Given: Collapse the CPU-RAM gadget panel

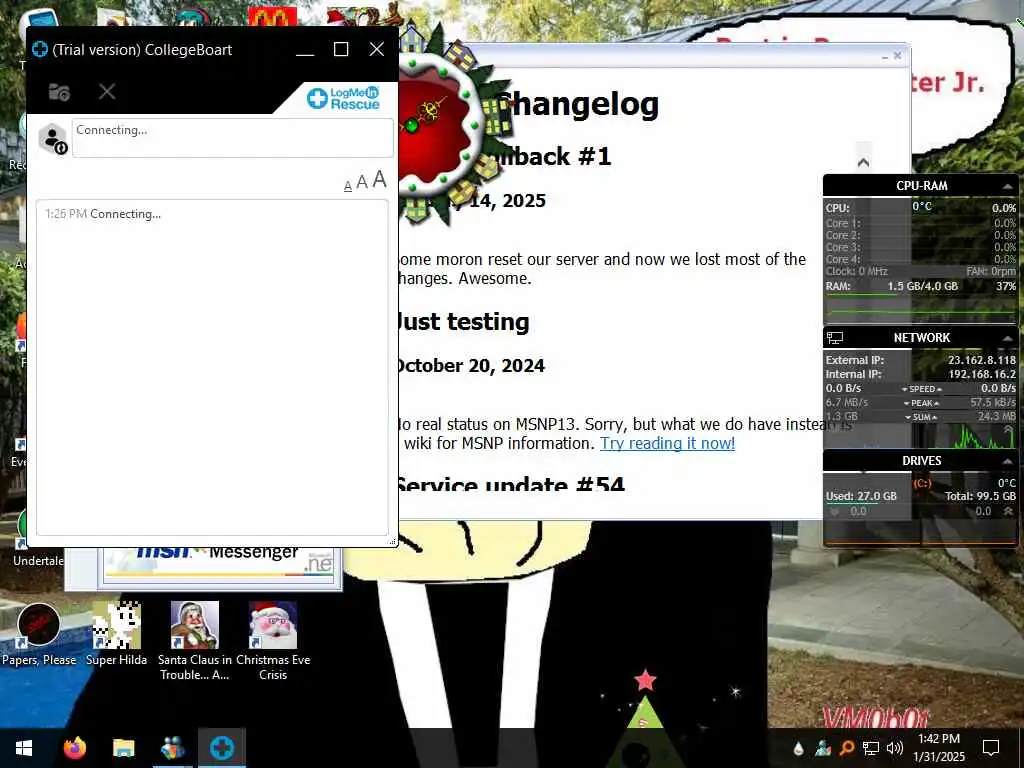Looking at the screenshot, I should point(1007,187).
